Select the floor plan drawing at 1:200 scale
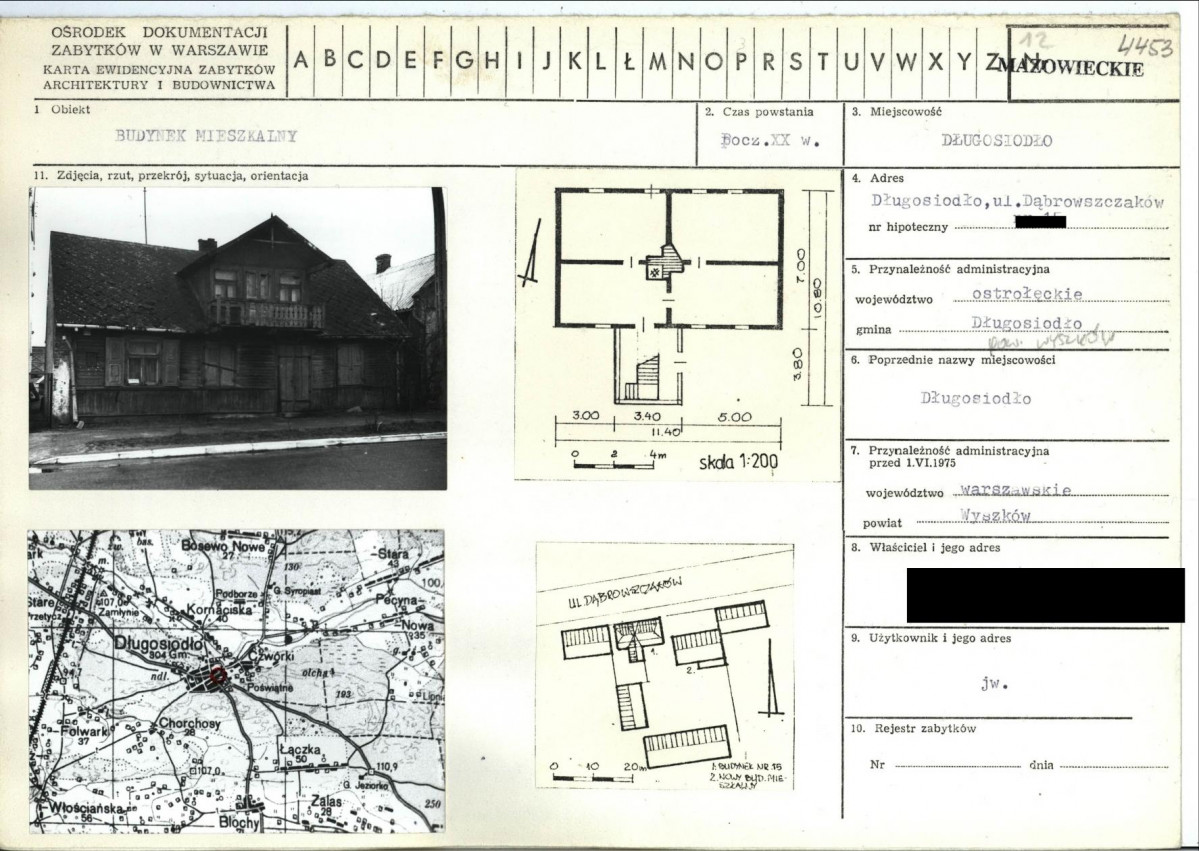1199x851 pixels. pos(677,325)
